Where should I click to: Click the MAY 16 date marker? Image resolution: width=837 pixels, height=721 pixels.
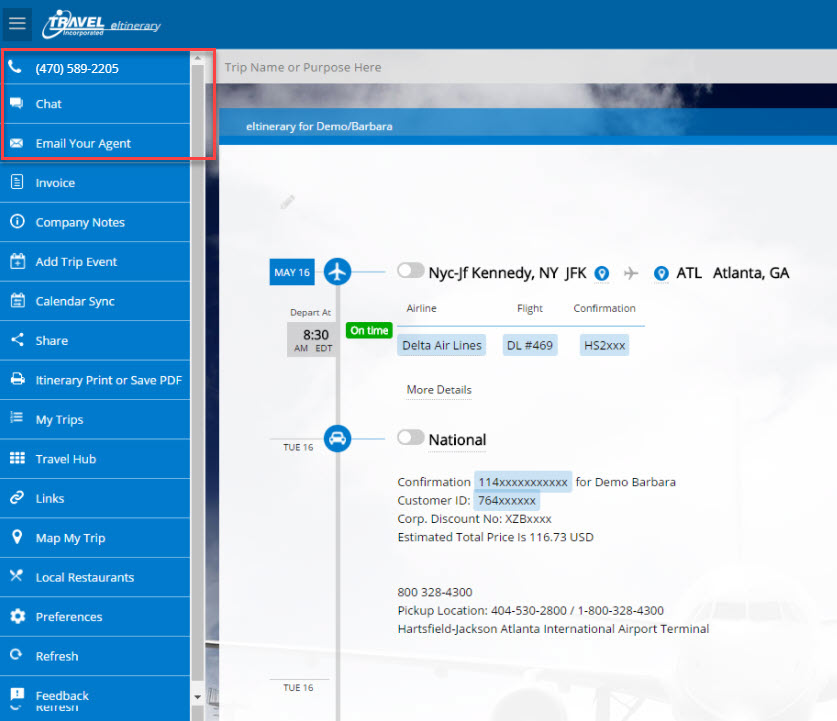292,272
